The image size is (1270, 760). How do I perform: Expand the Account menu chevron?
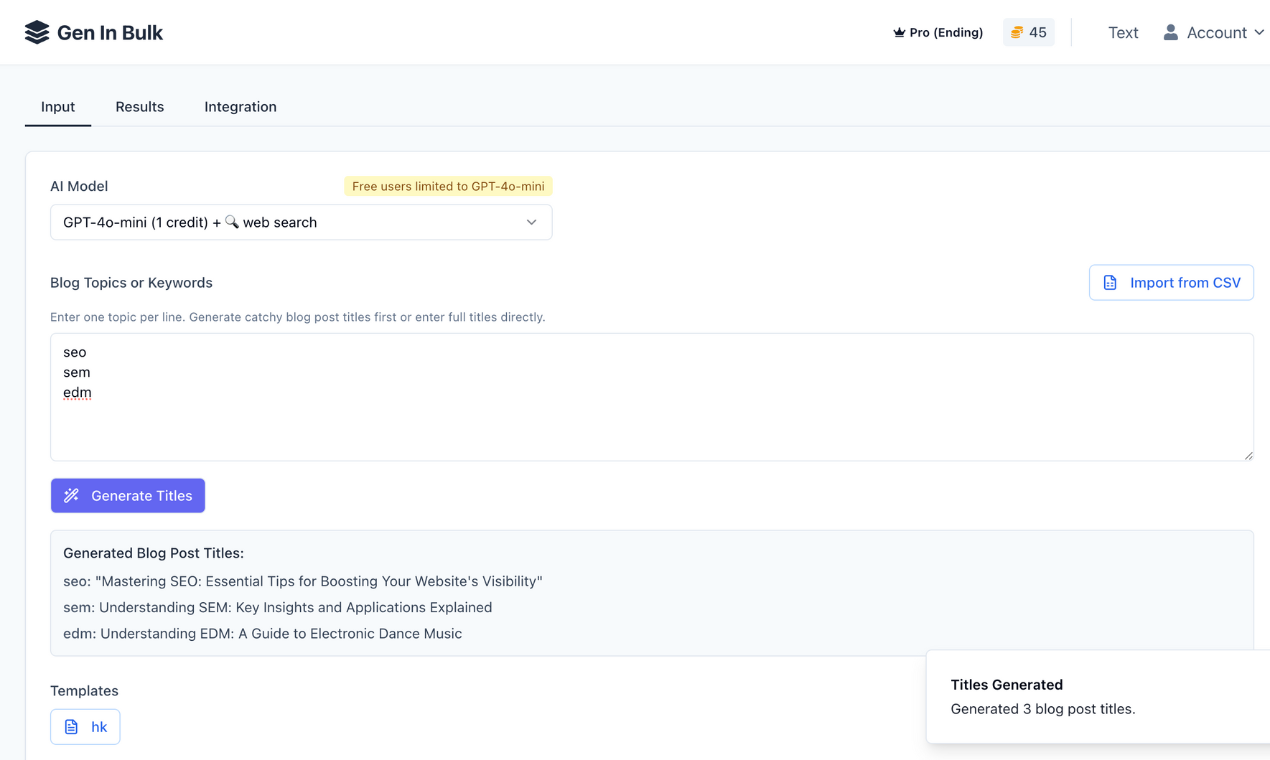[x=1259, y=33]
